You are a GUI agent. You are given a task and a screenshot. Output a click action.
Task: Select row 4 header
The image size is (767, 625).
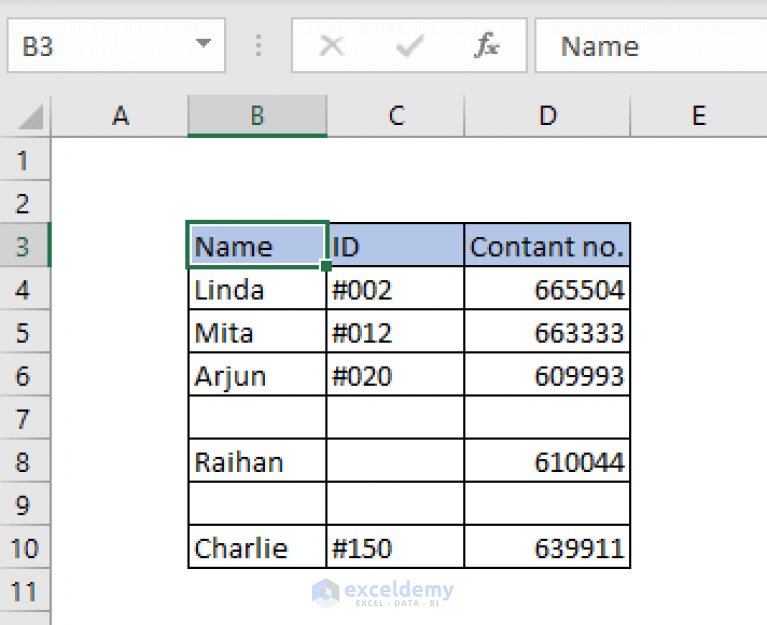coord(24,288)
